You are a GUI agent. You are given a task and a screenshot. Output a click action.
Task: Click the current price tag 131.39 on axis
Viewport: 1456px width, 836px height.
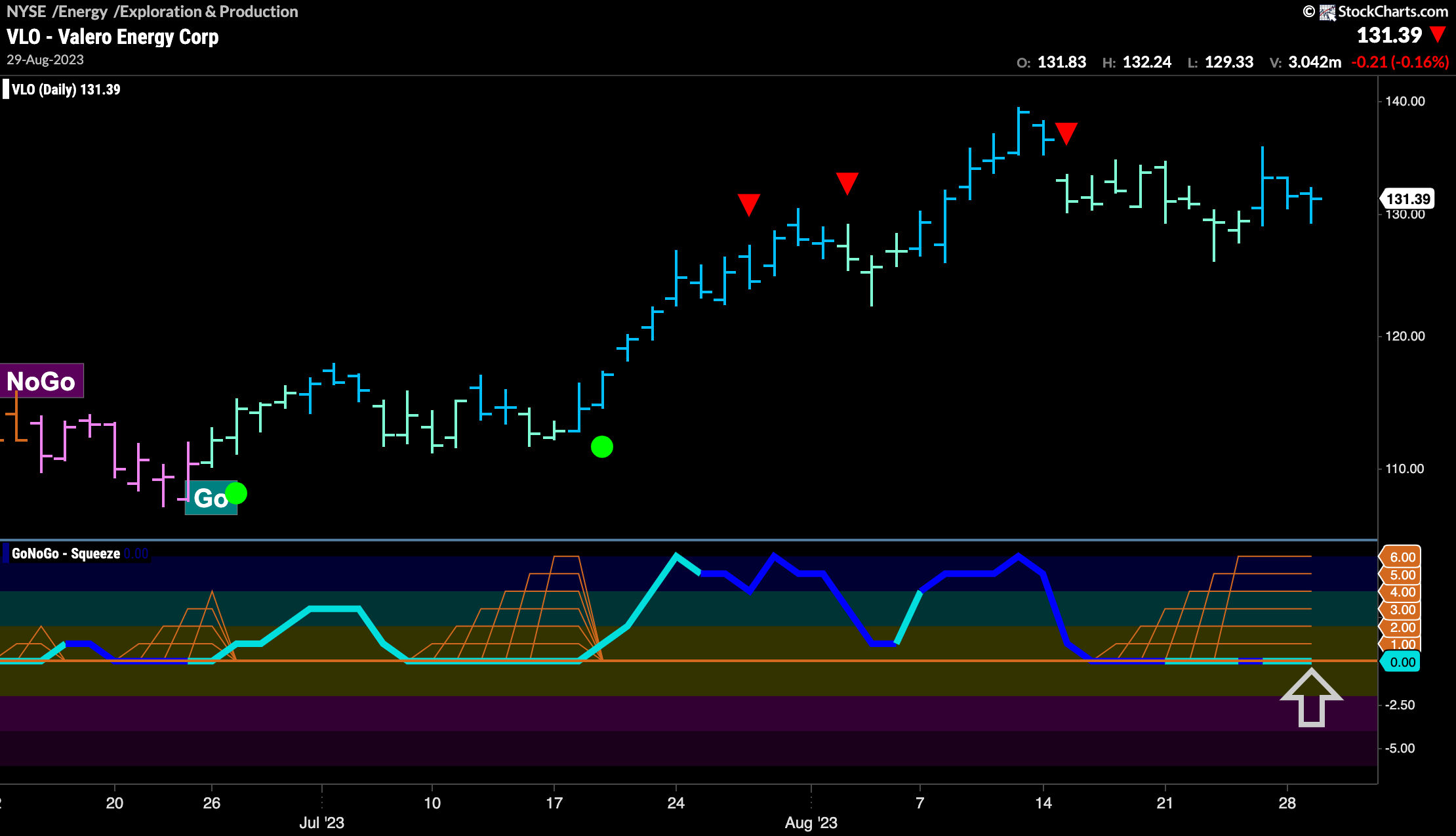pos(1407,199)
